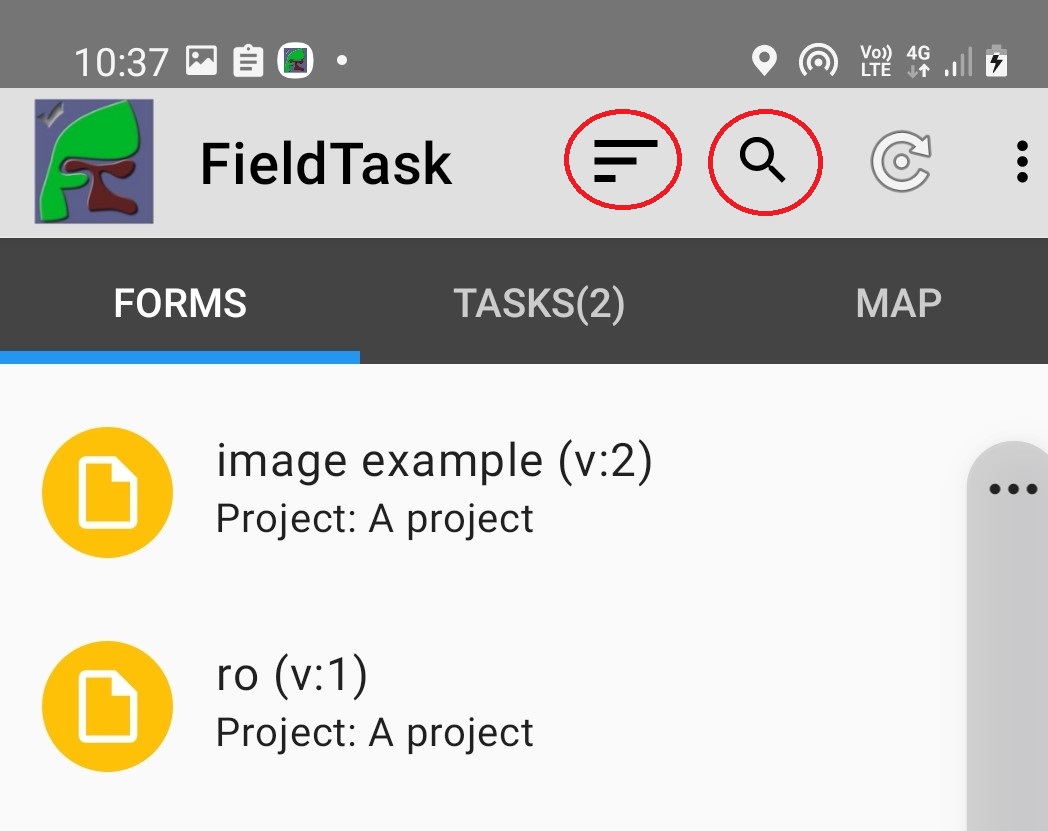Switch to the FORMS tab
1048x831 pixels.
(180, 303)
